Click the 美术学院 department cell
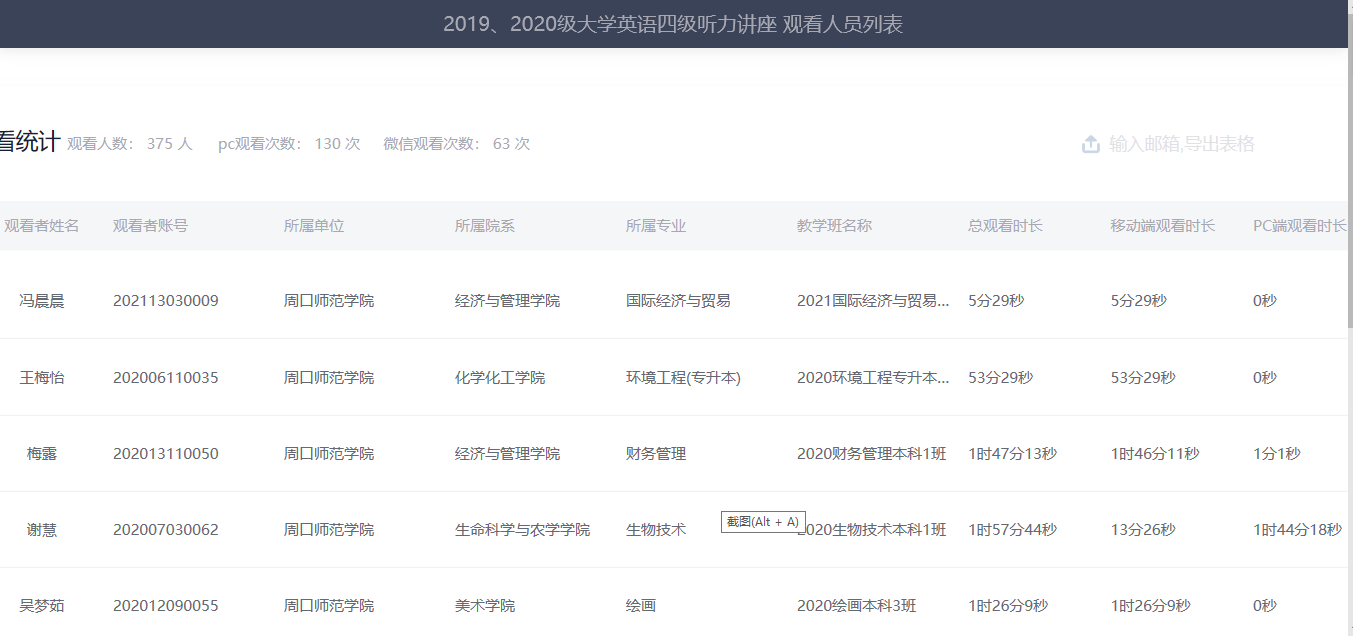 (485, 606)
